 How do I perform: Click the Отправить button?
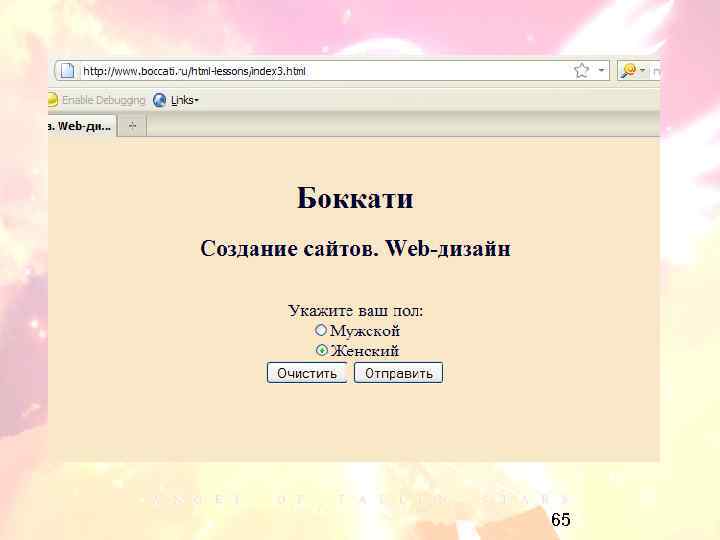399,373
